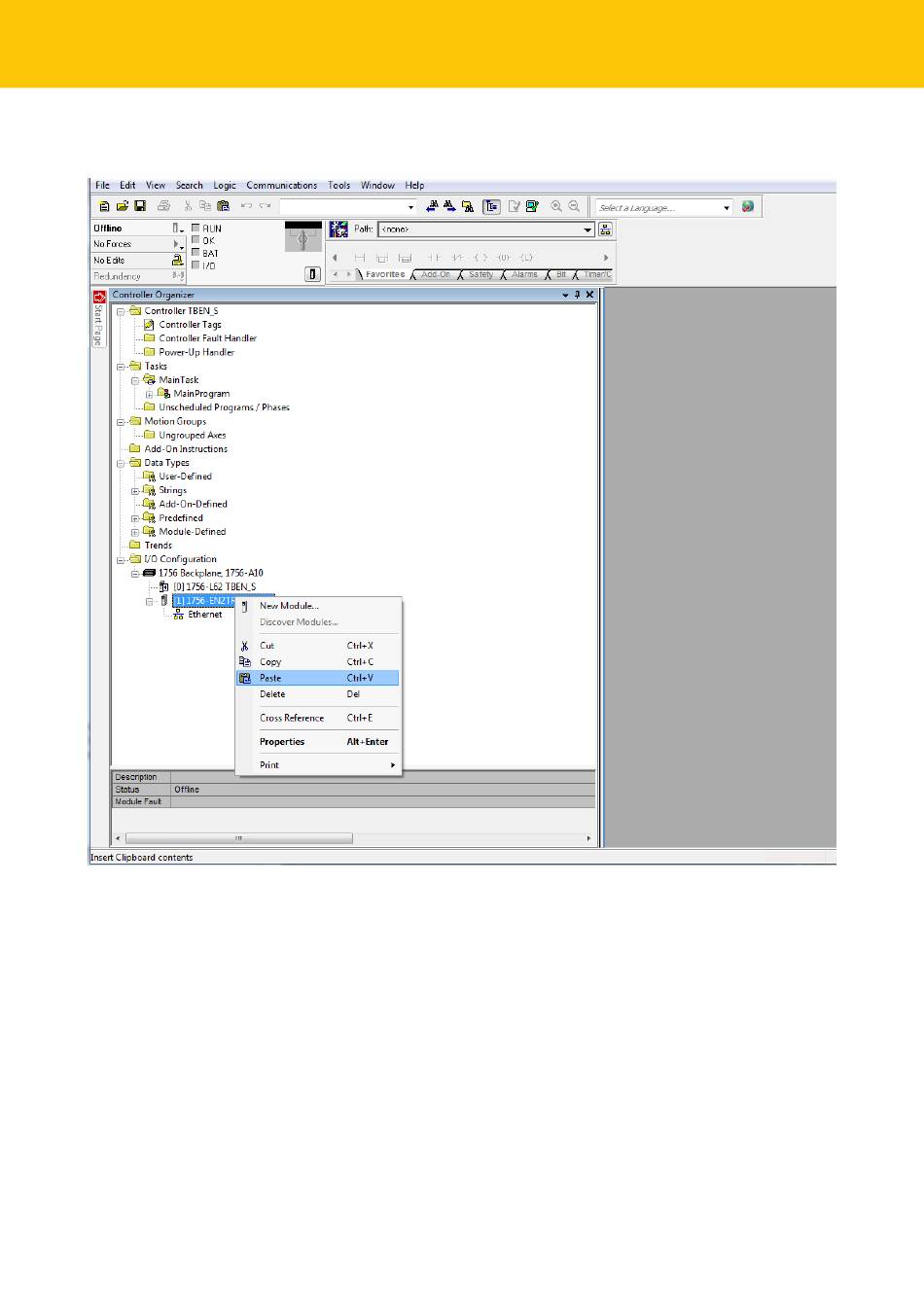Click the Ethernet network icon in tree

(179, 615)
